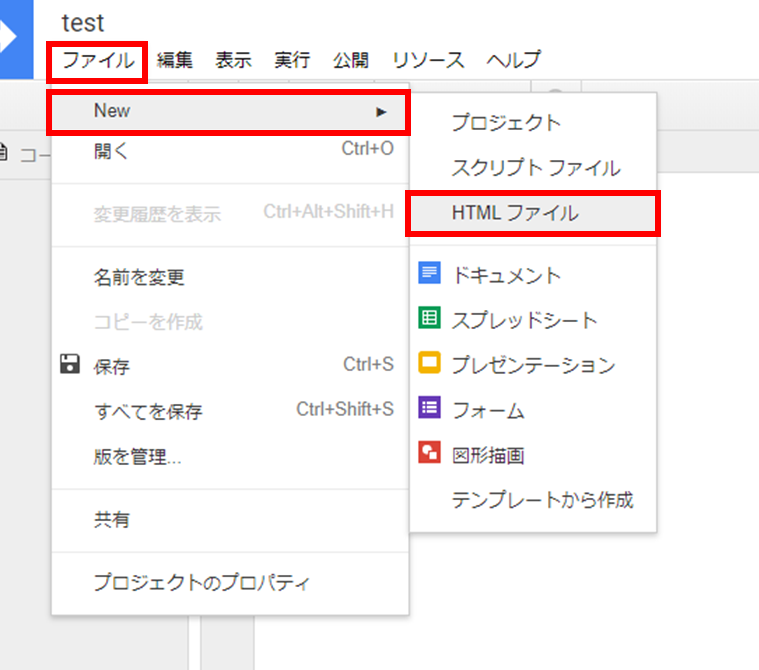
Task: Choose ドキュメント label in New submenu
Action: (x=506, y=275)
